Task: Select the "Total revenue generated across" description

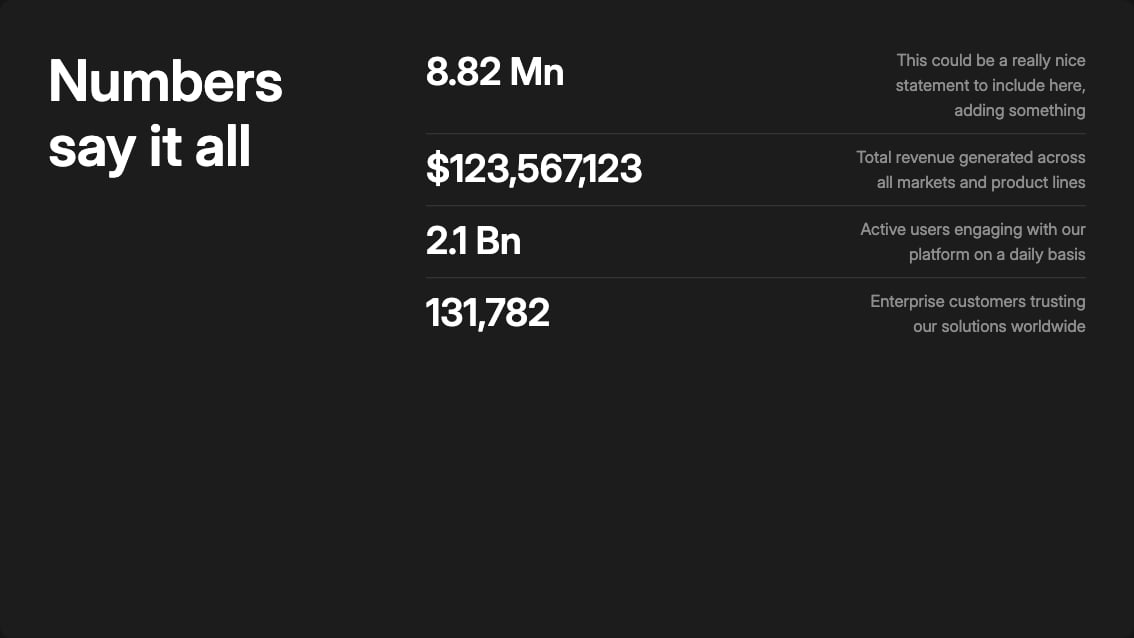Action: [x=971, y=157]
